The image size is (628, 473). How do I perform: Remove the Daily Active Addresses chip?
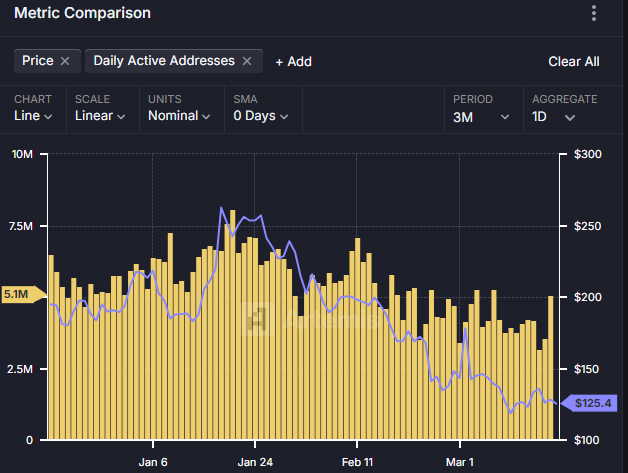tap(246, 61)
